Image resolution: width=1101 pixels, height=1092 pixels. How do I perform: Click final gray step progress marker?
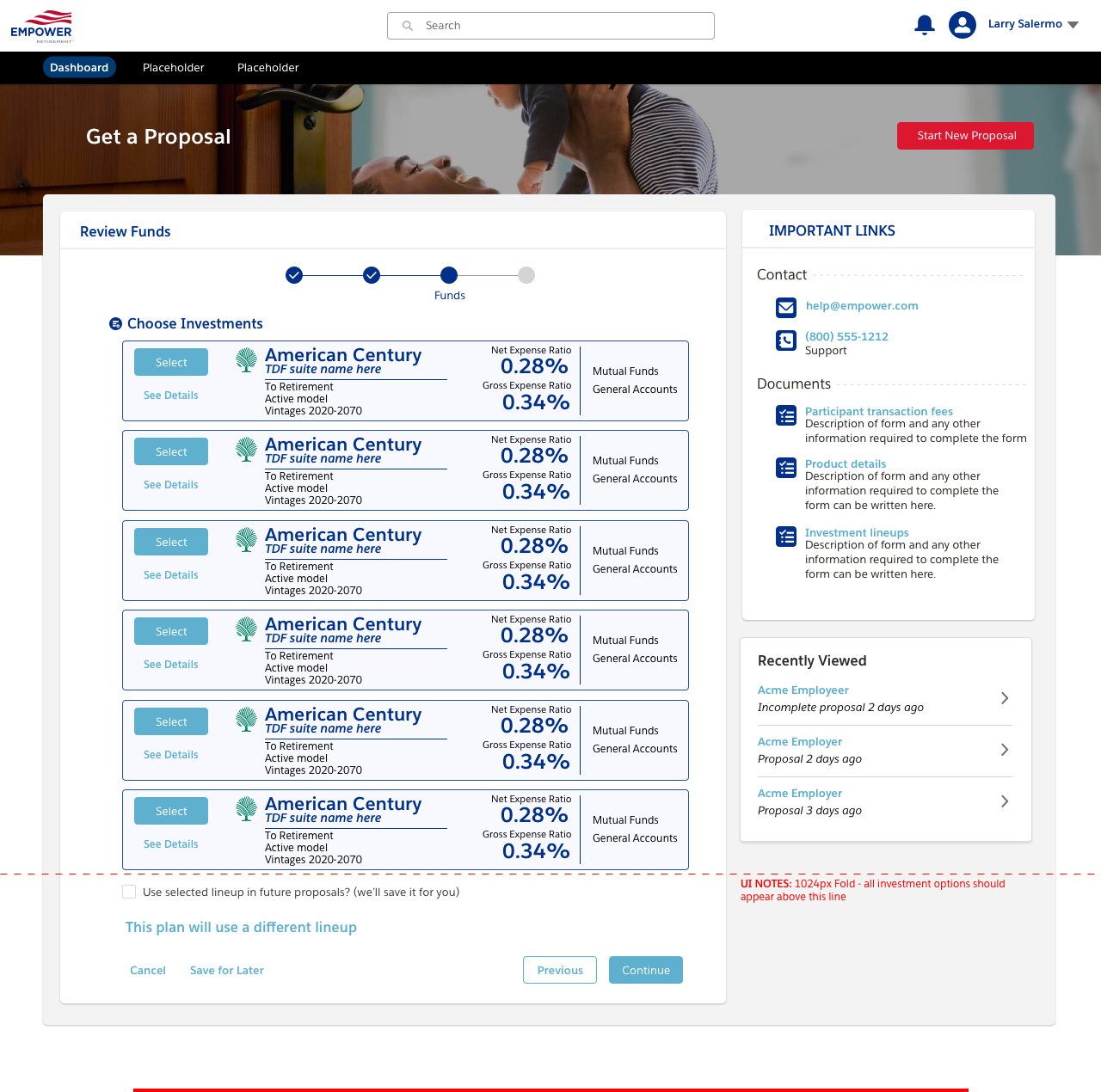tap(526, 275)
